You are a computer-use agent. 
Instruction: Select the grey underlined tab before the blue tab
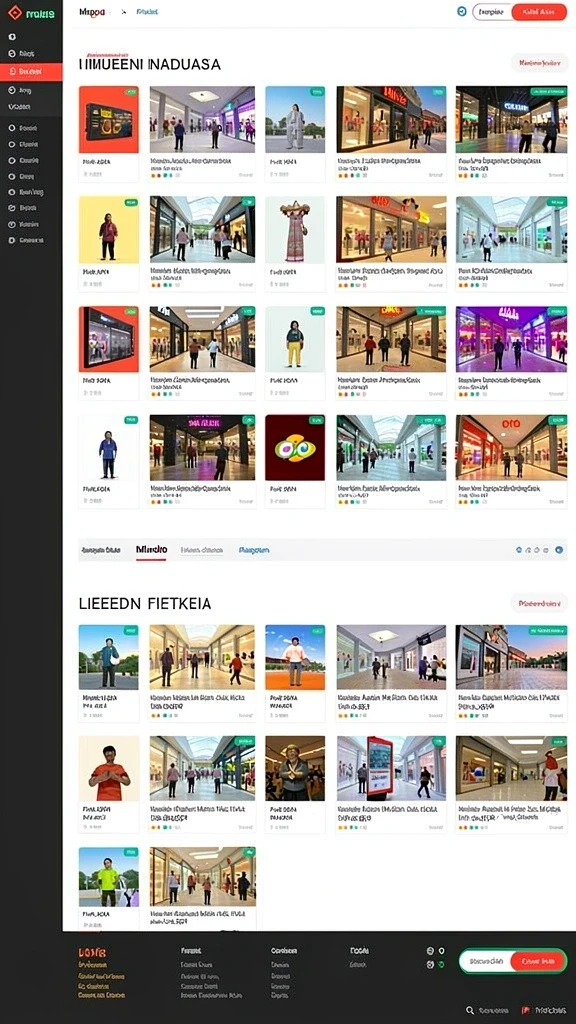coord(202,551)
